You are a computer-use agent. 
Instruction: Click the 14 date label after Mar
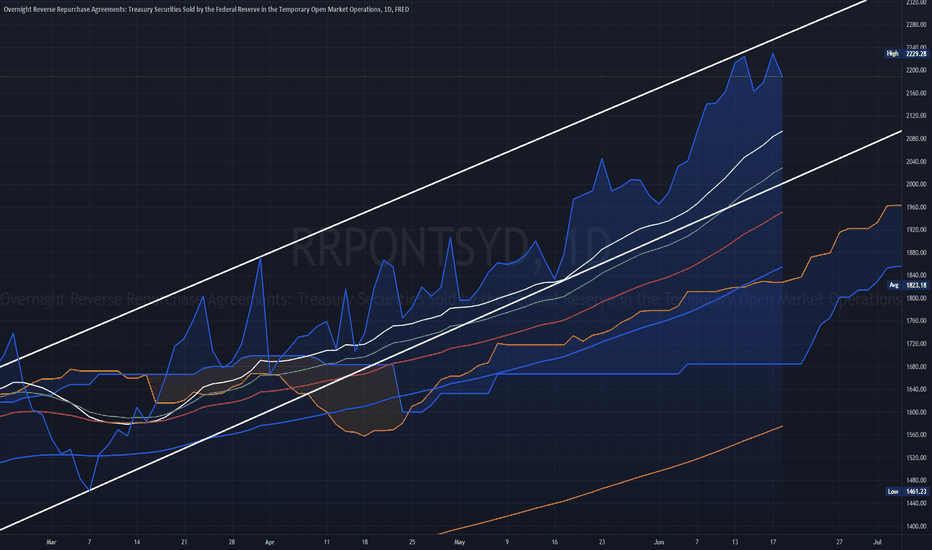pos(137,542)
